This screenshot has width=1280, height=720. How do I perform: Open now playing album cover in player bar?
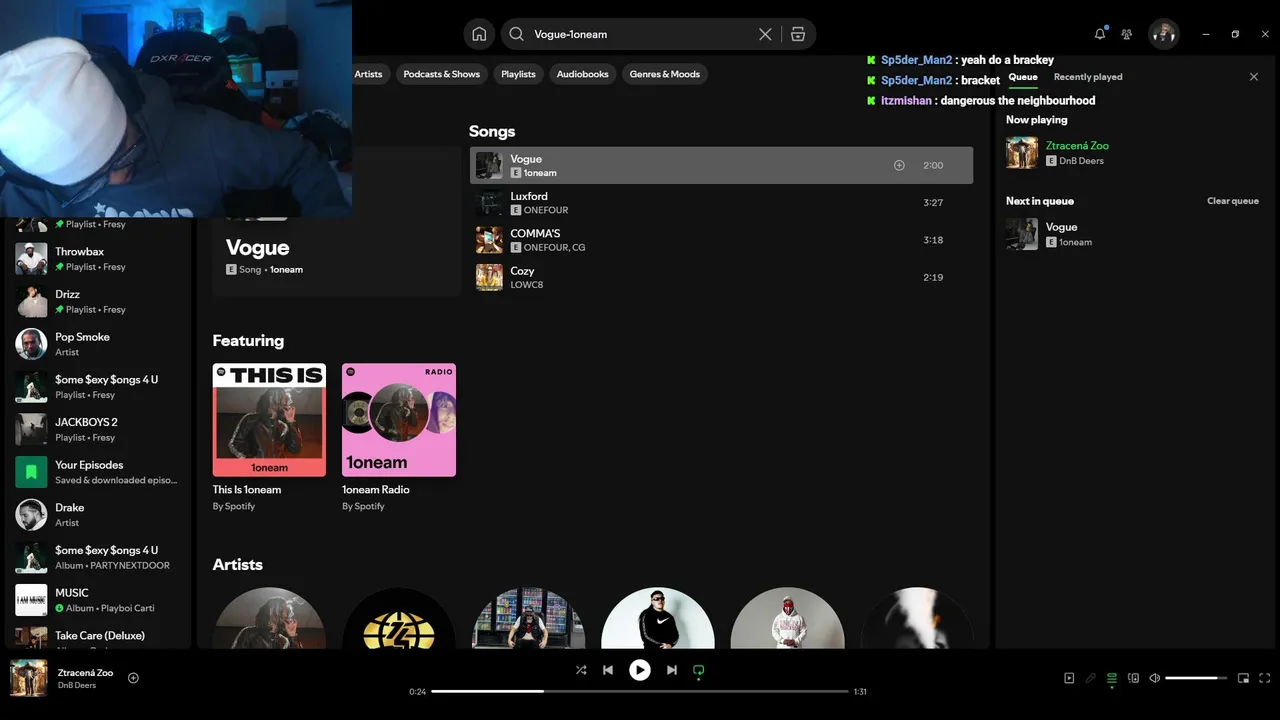[x=29, y=678]
